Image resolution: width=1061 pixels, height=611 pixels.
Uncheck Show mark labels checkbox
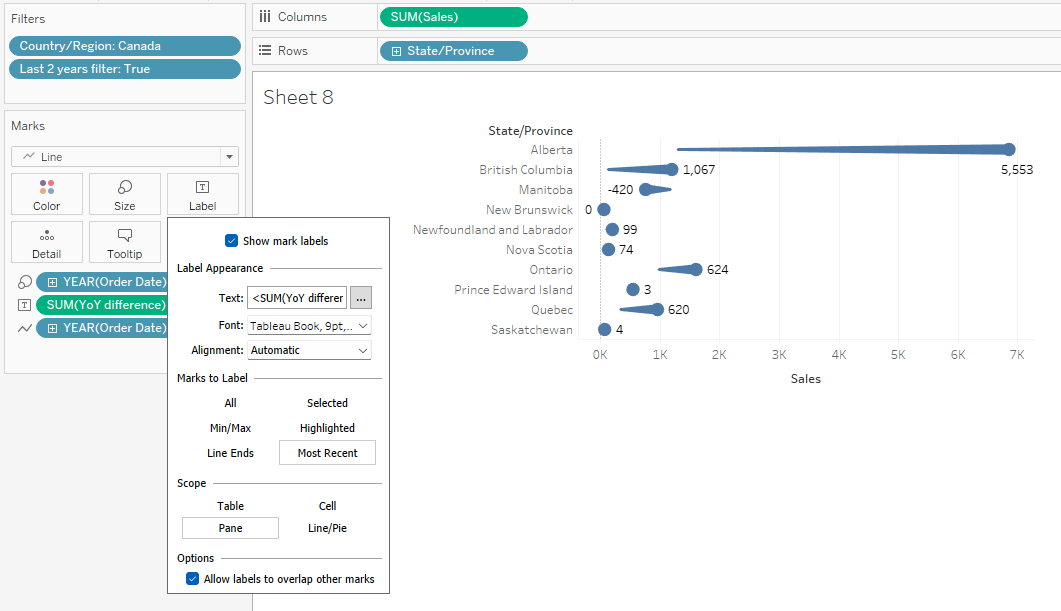point(232,241)
